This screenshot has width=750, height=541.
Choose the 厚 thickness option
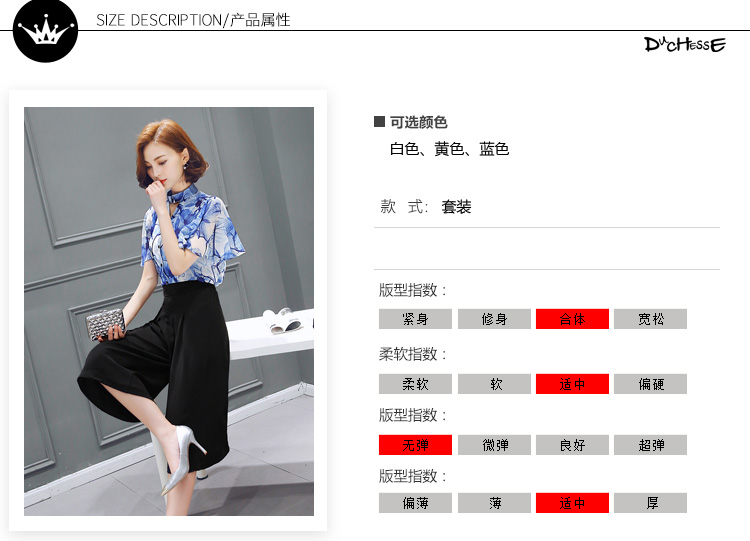tap(651, 503)
